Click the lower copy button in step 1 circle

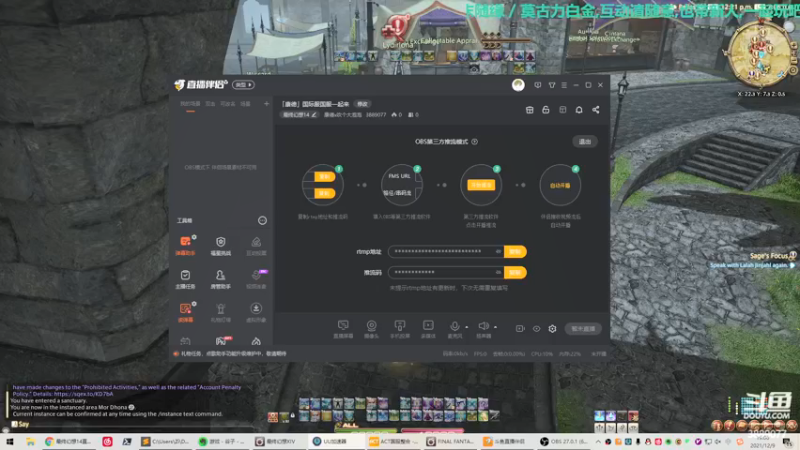point(324,193)
